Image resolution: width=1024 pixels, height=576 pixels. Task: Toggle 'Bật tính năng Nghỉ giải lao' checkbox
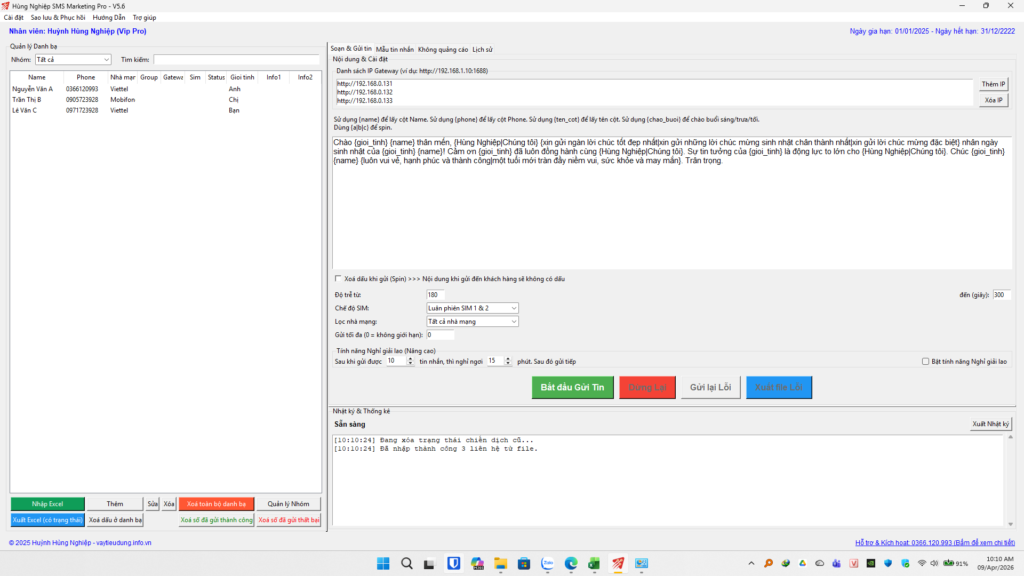click(925, 361)
